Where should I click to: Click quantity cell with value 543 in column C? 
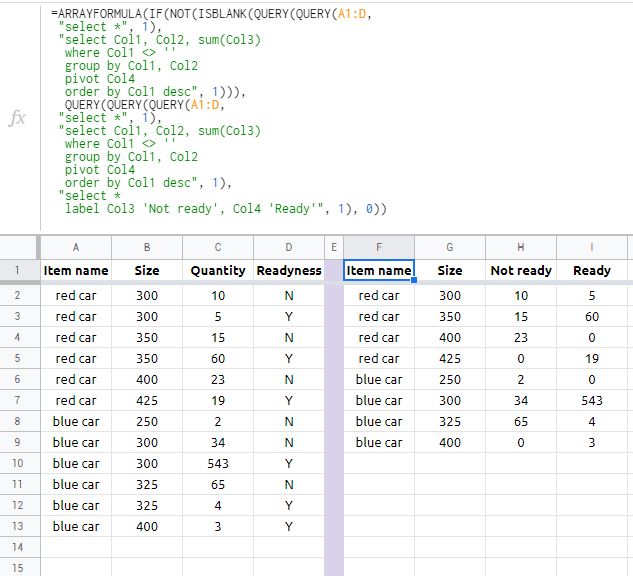coord(218,463)
